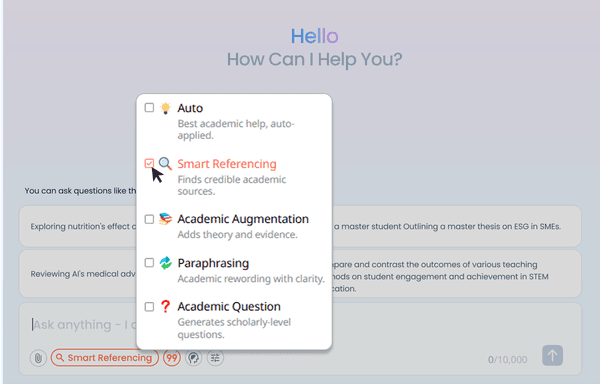Click the green arrows Paraphrasing icon
This screenshot has height=384, width=600.
coord(165,263)
